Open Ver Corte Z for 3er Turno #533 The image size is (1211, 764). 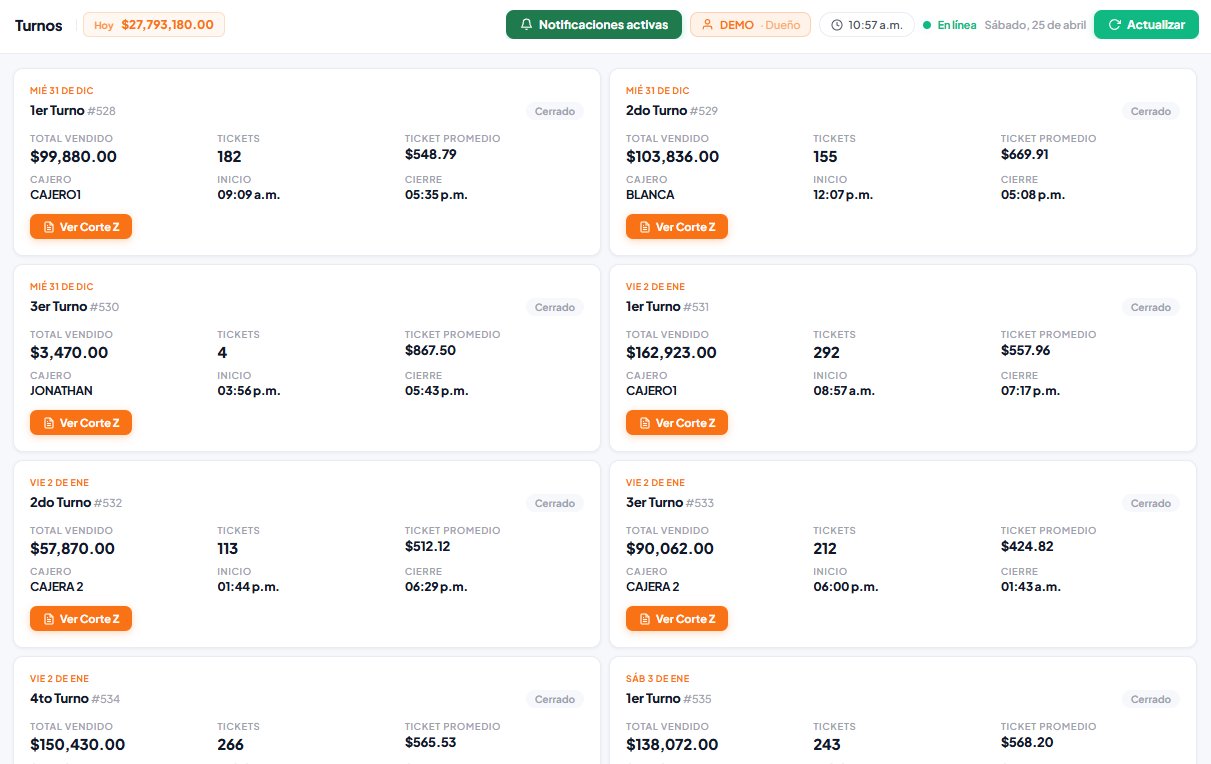pos(677,619)
